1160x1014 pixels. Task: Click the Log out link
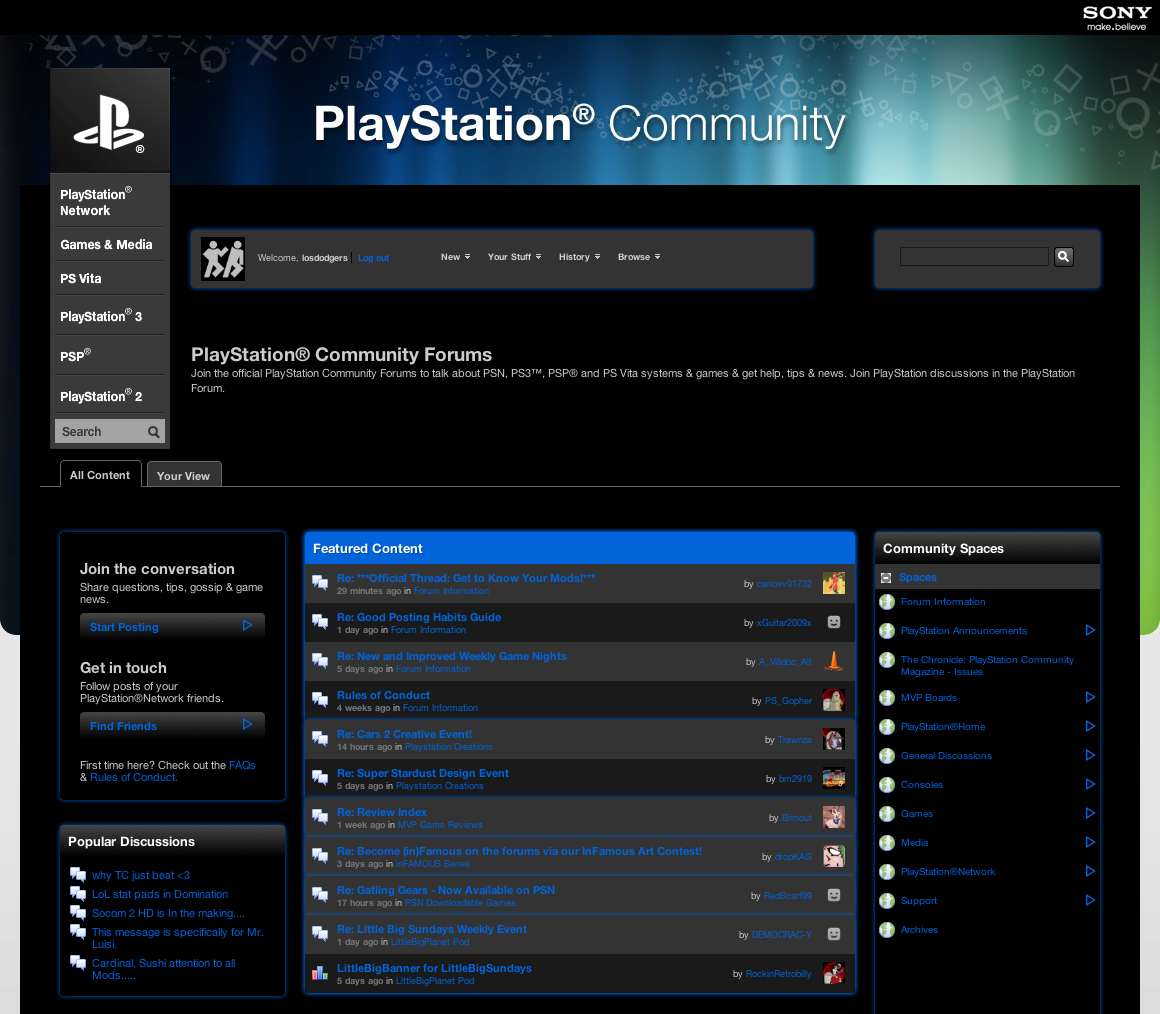374,258
